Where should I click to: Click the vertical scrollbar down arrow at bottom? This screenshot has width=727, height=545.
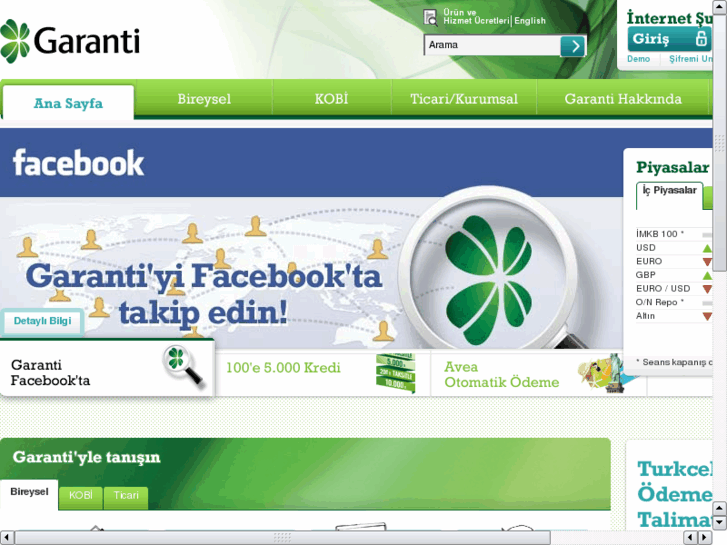pyautogui.click(x=719, y=522)
